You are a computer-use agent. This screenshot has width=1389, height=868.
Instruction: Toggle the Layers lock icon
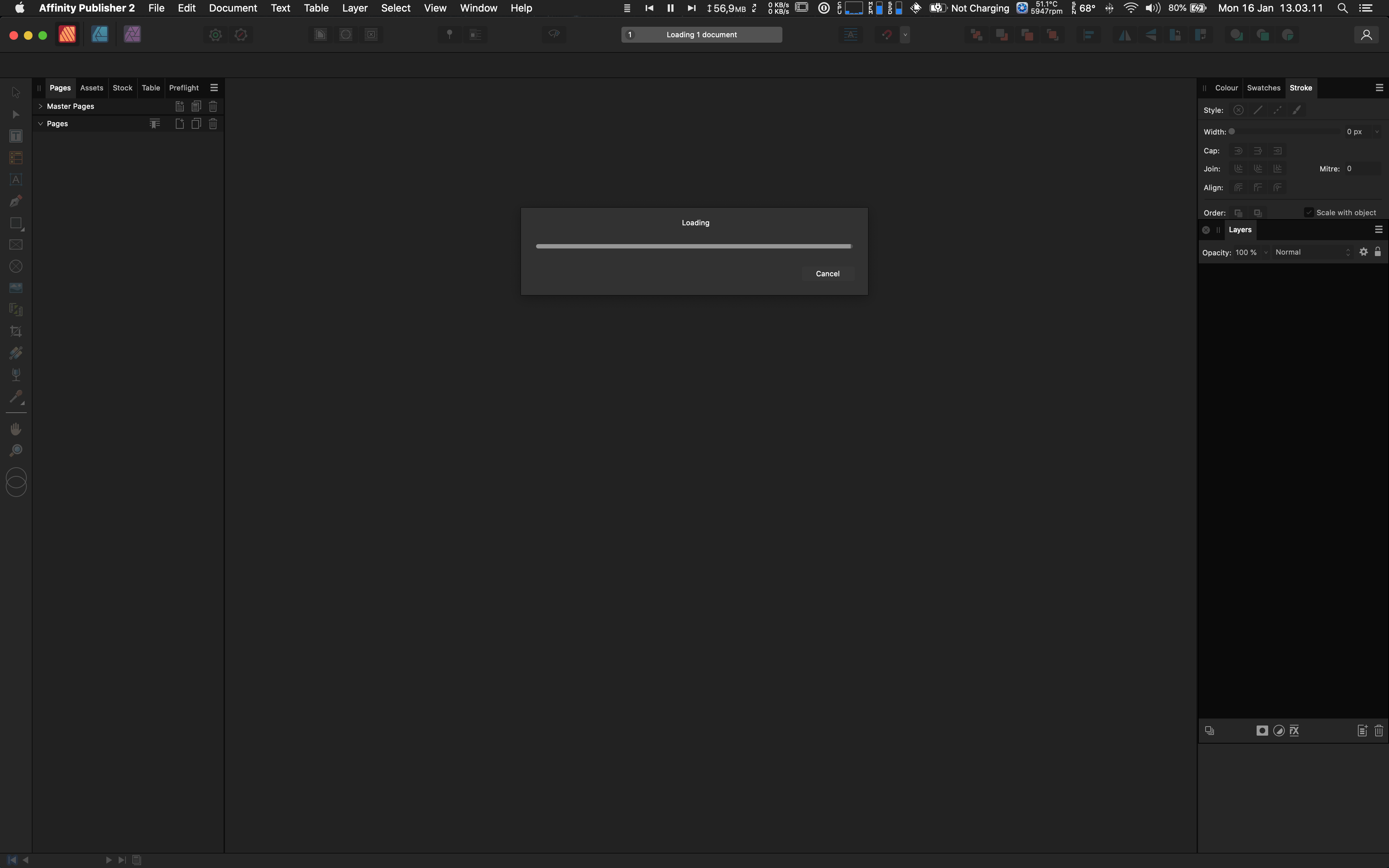click(1377, 251)
